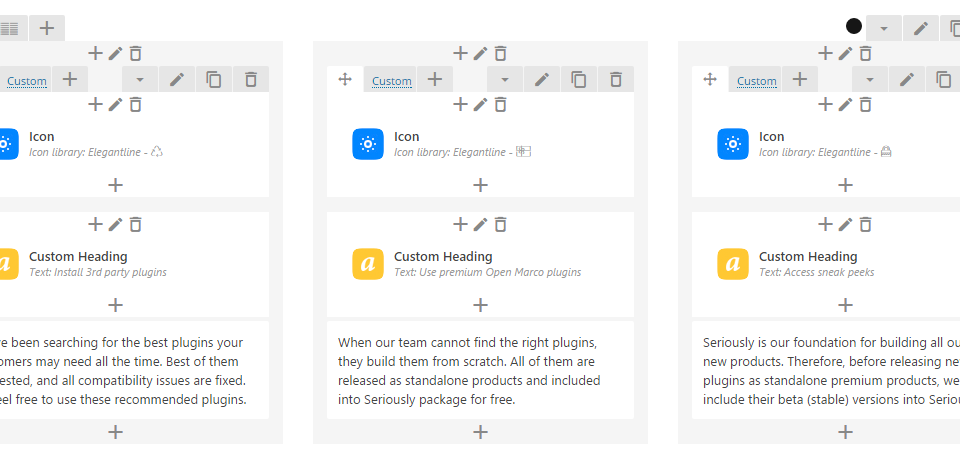Screen dimensions: 960x459
Task: Click move handle of the right column row
Action: (710, 80)
